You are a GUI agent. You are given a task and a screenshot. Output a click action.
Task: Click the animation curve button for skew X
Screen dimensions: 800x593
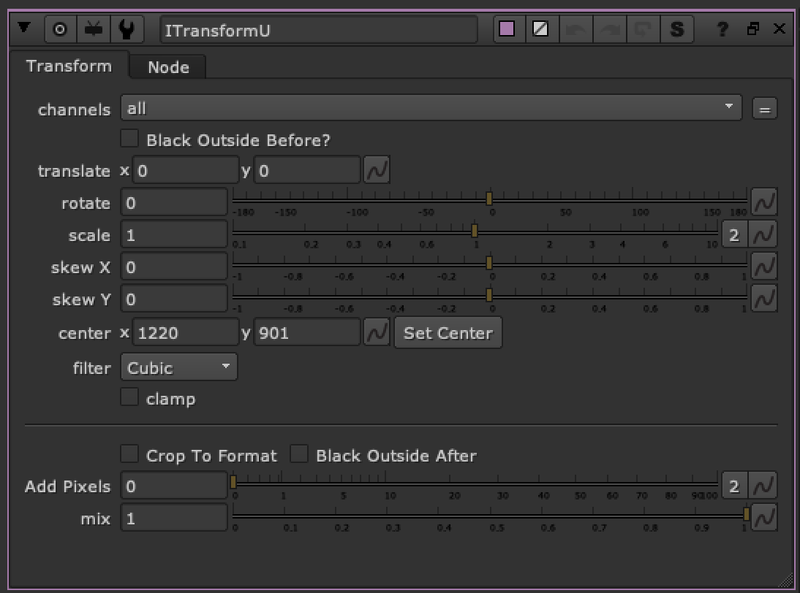764,267
